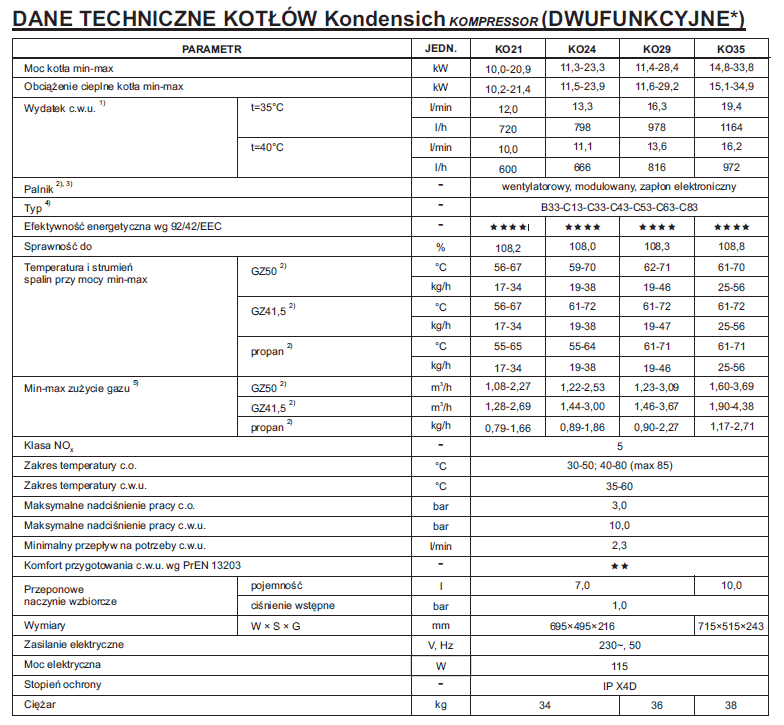Click 'Przeponowe naczynie wzbiorcze' label
The image size is (784, 725).
(70, 596)
